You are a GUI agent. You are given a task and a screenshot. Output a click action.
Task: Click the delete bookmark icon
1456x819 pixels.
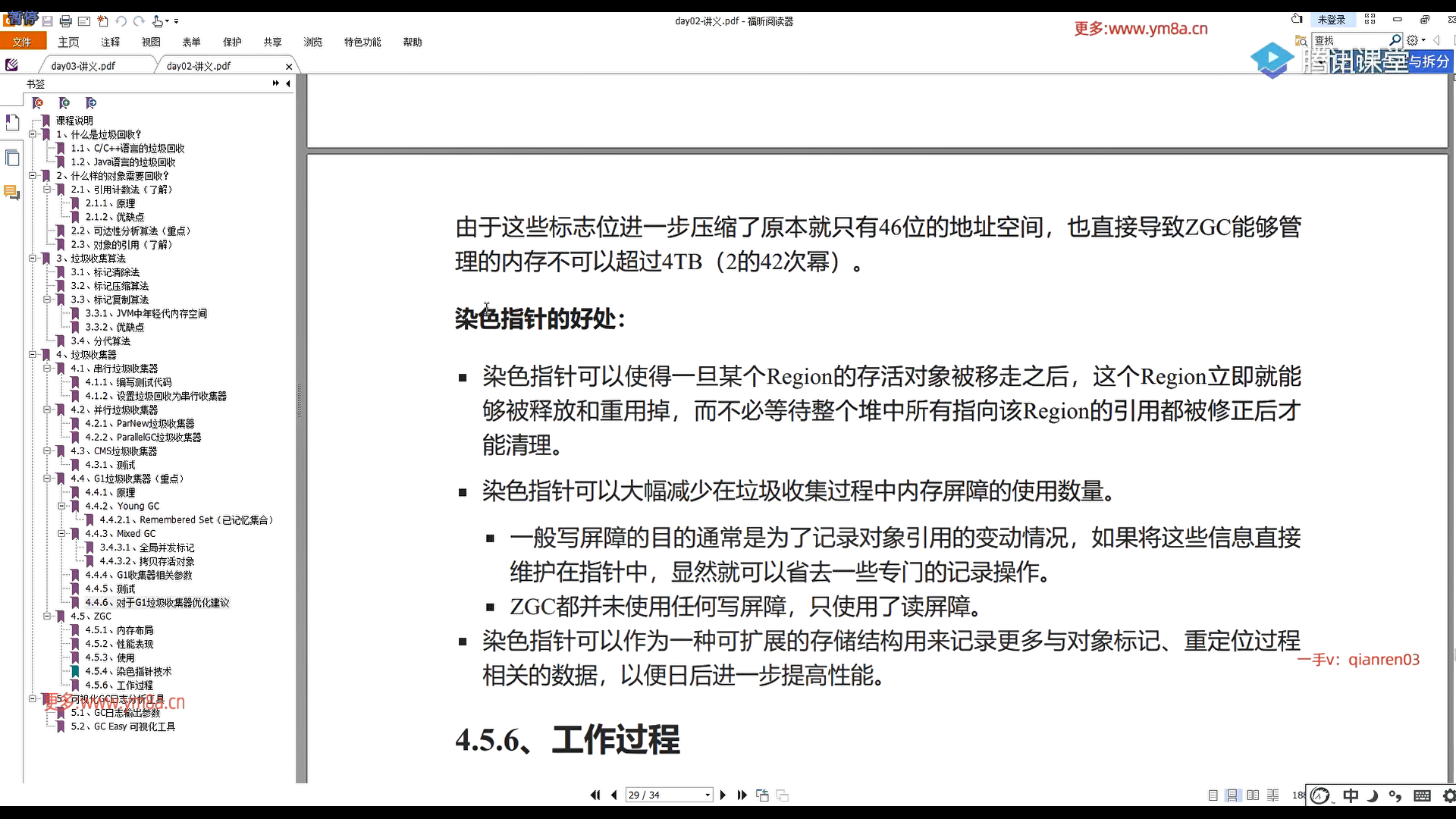point(37,103)
